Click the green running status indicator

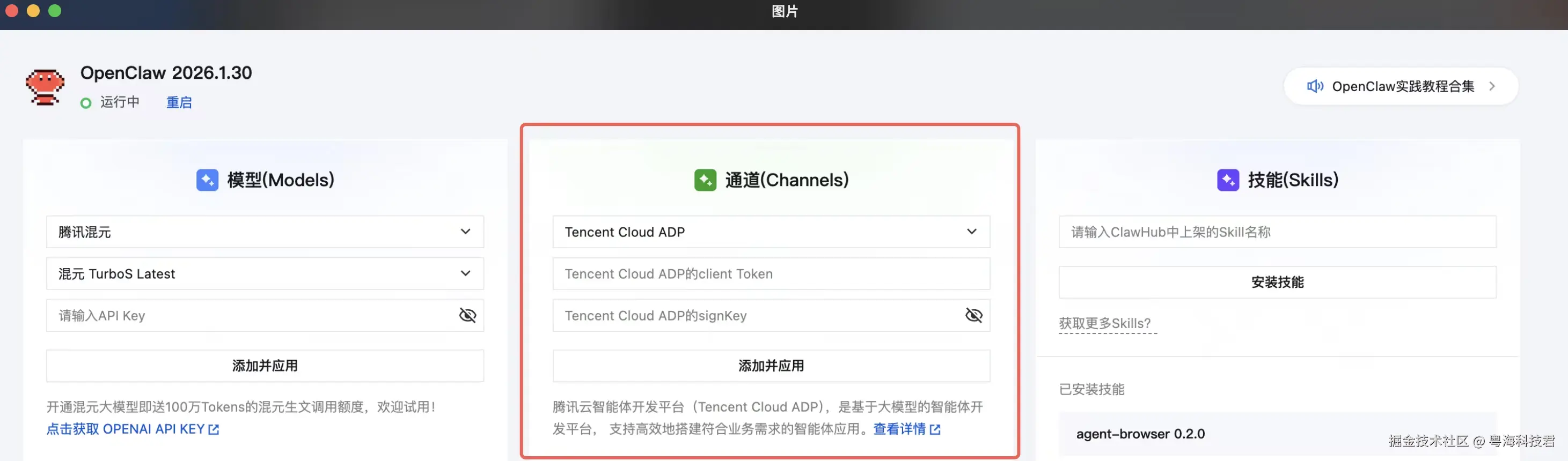point(86,103)
